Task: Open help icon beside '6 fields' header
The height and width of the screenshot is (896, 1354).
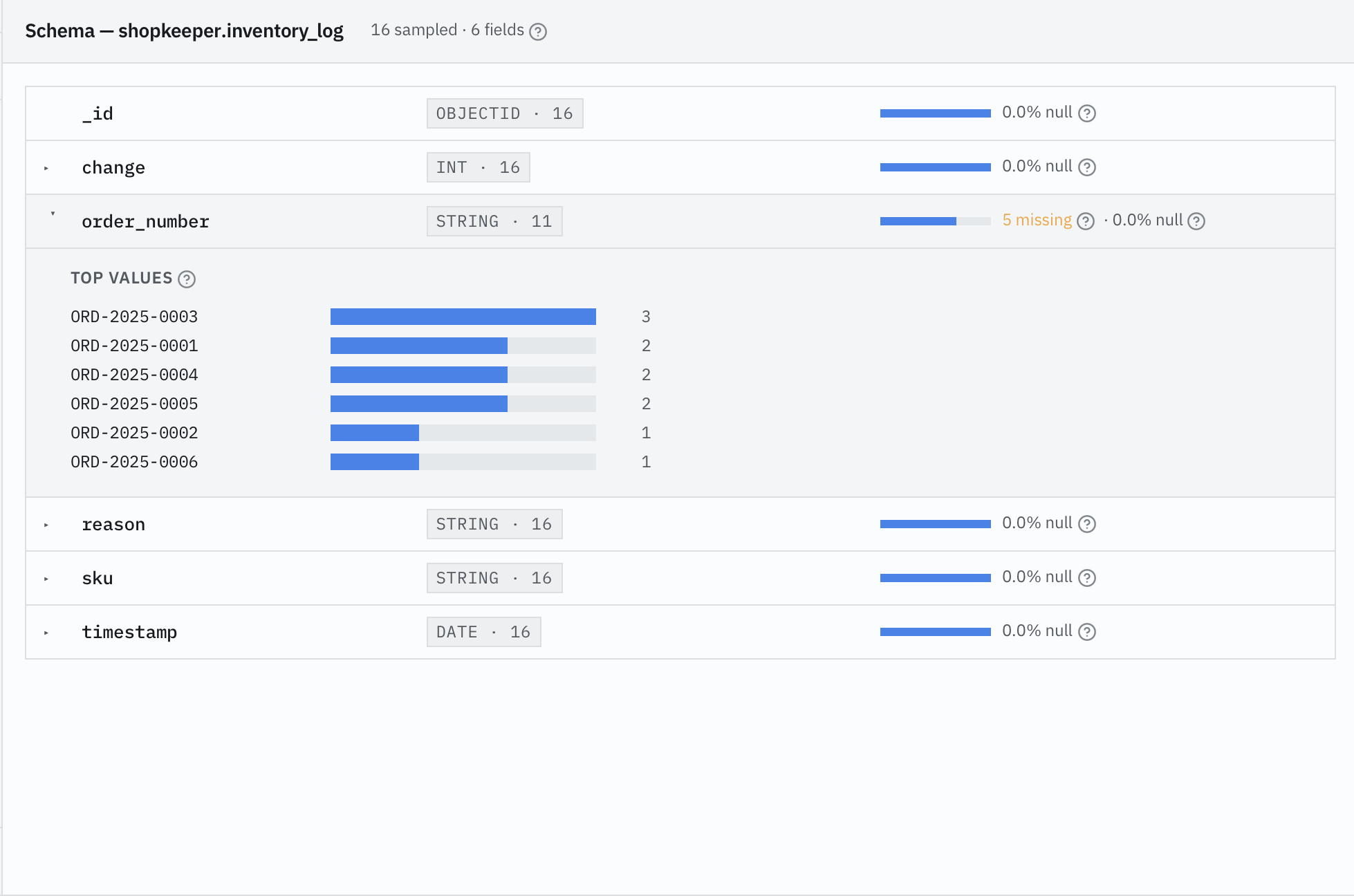Action: click(x=538, y=32)
